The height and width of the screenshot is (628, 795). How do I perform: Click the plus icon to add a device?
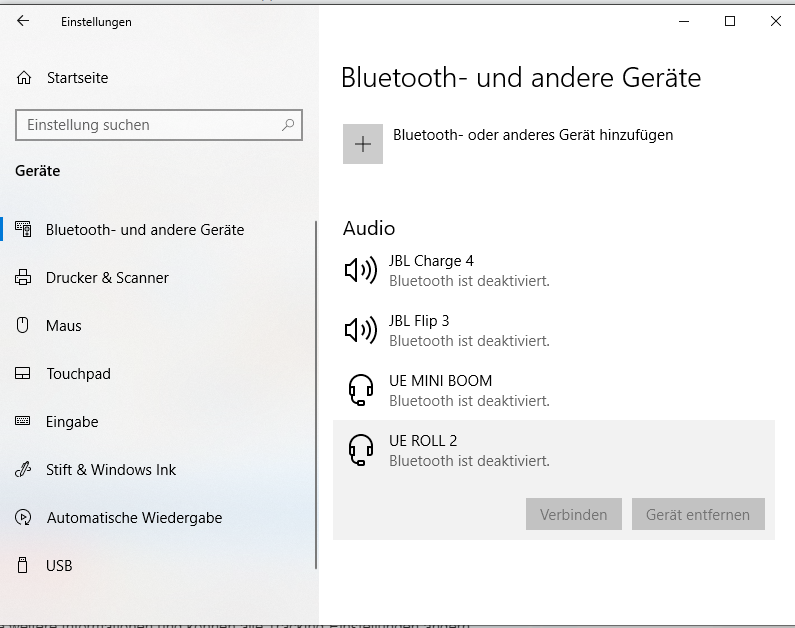[363, 144]
